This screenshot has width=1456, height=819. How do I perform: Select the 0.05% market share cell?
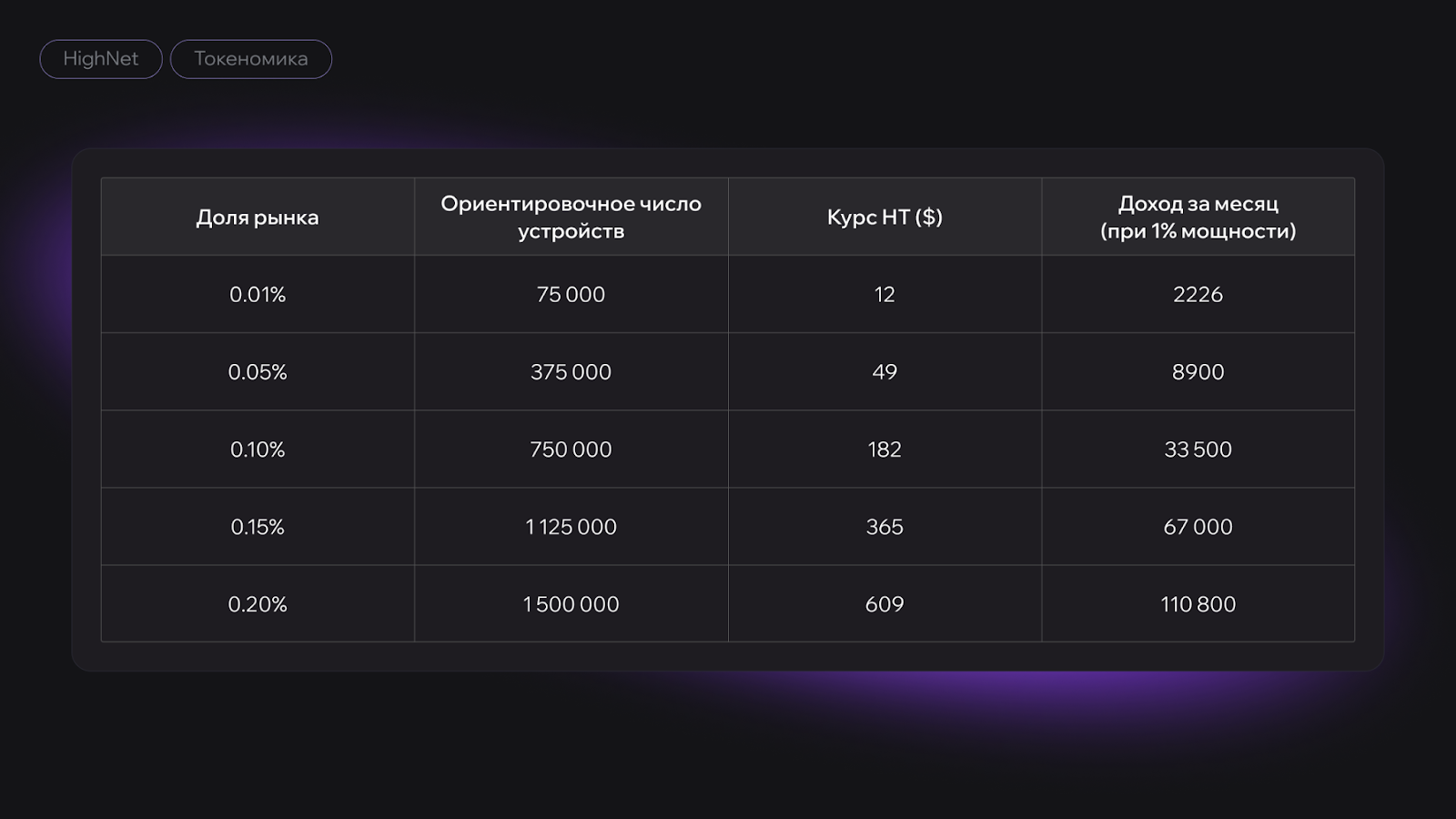tap(258, 372)
